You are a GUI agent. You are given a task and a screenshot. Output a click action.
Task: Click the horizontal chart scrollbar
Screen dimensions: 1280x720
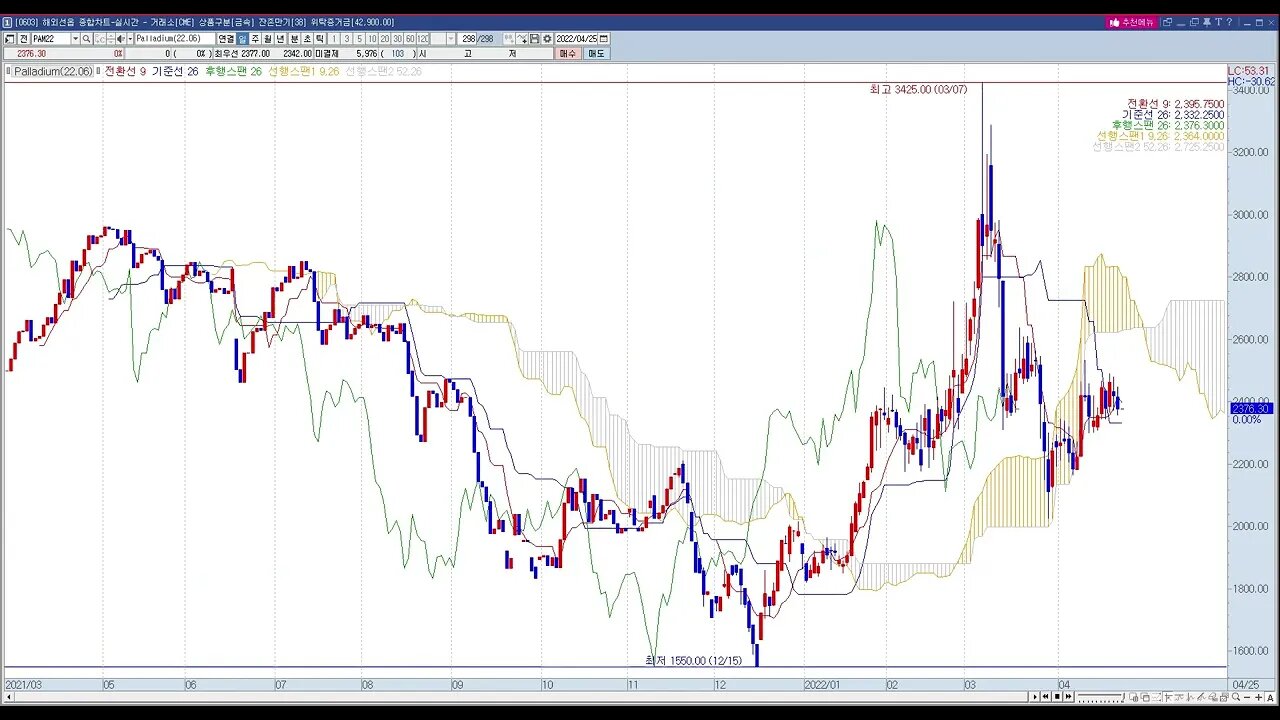pyautogui.click(x=518, y=696)
